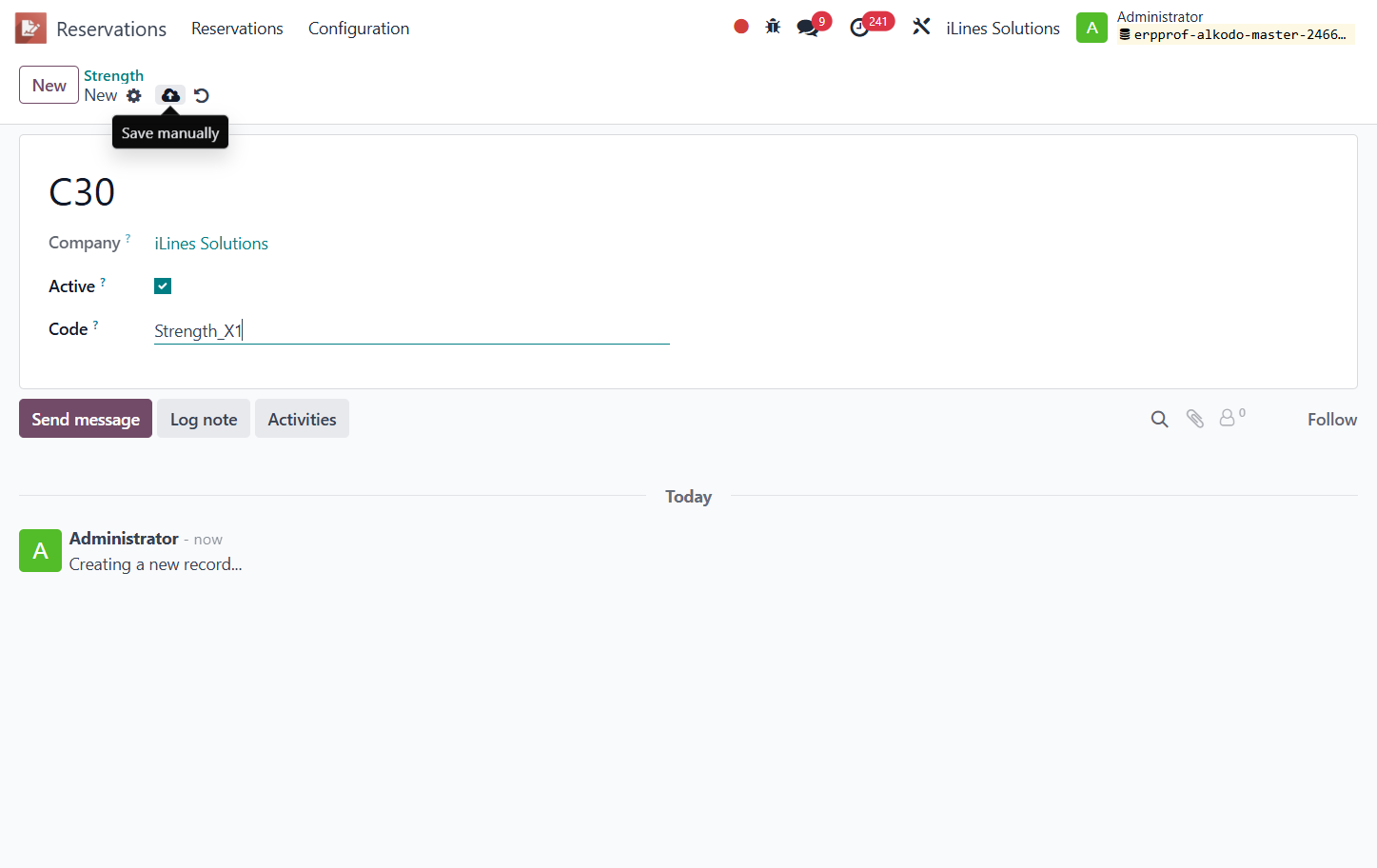The height and width of the screenshot is (868, 1377).
Task: Open the Activities button
Action: [x=302, y=419]
